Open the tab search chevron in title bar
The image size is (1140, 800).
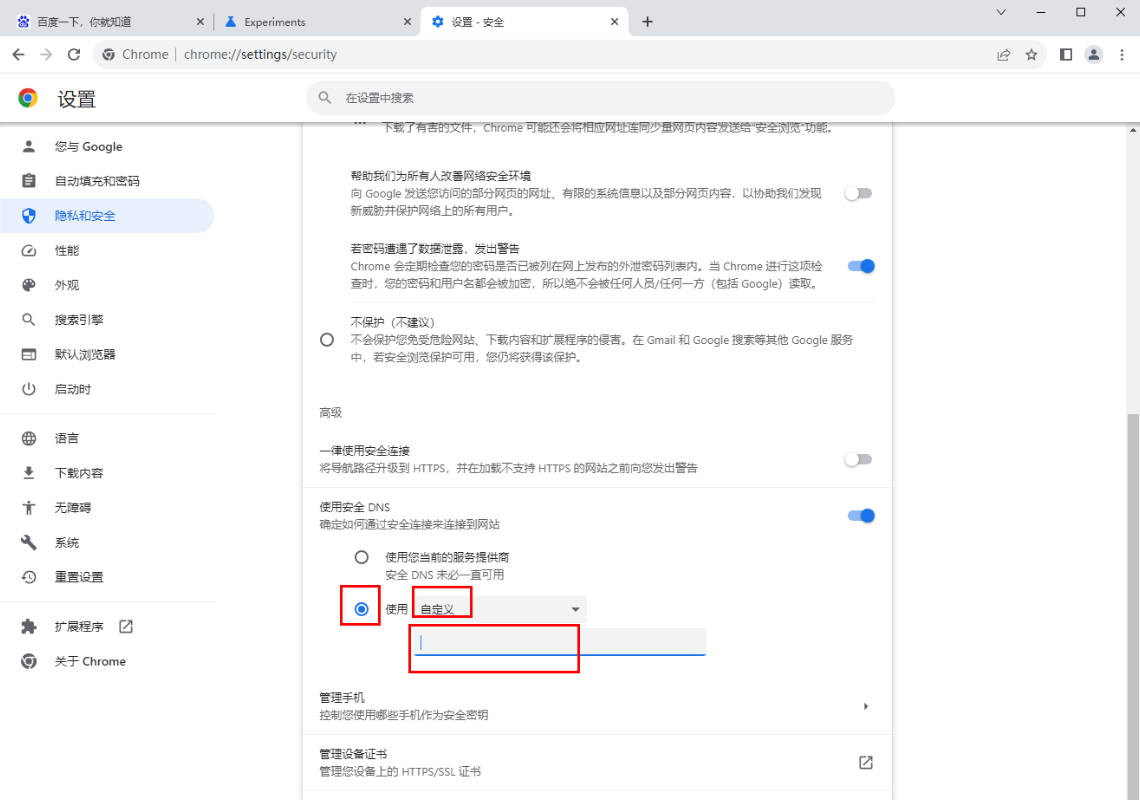tap(1001, 12)
